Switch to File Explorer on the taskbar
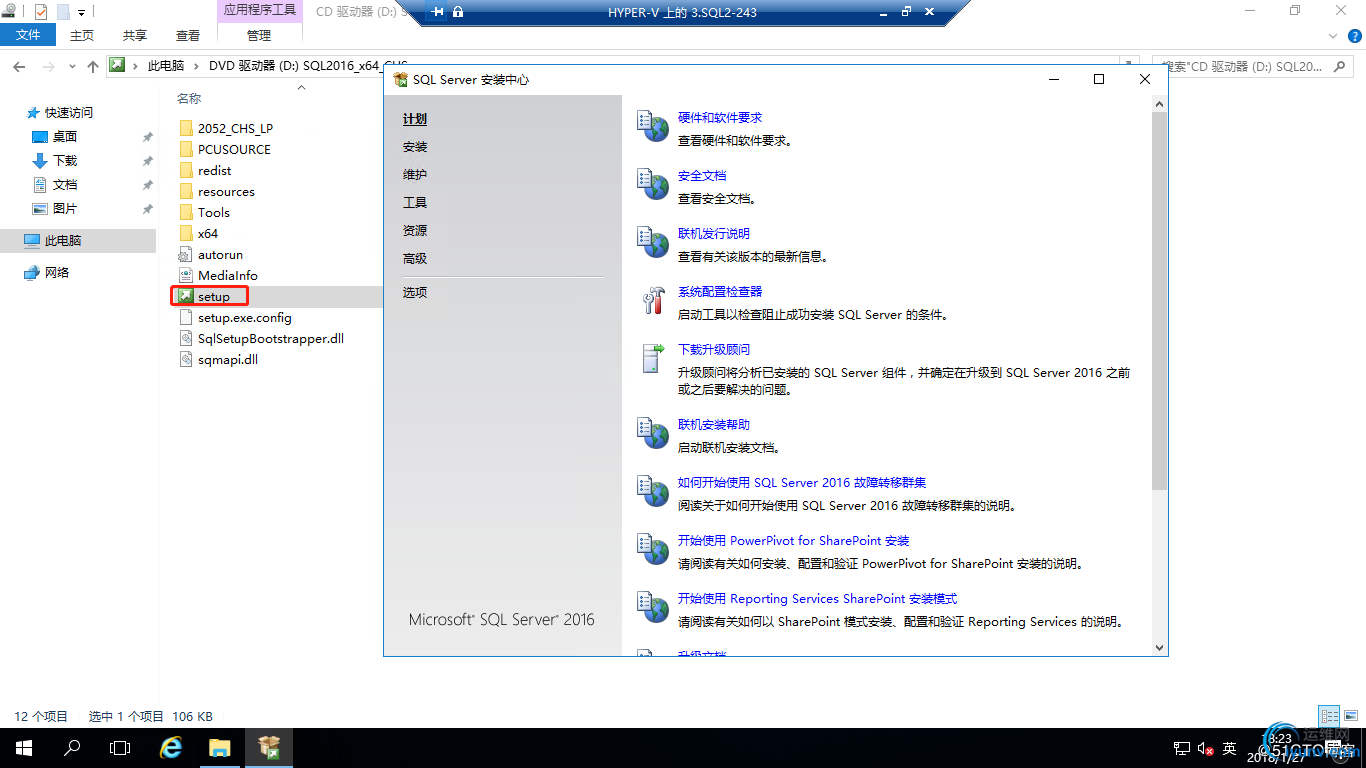 point(219,747)
